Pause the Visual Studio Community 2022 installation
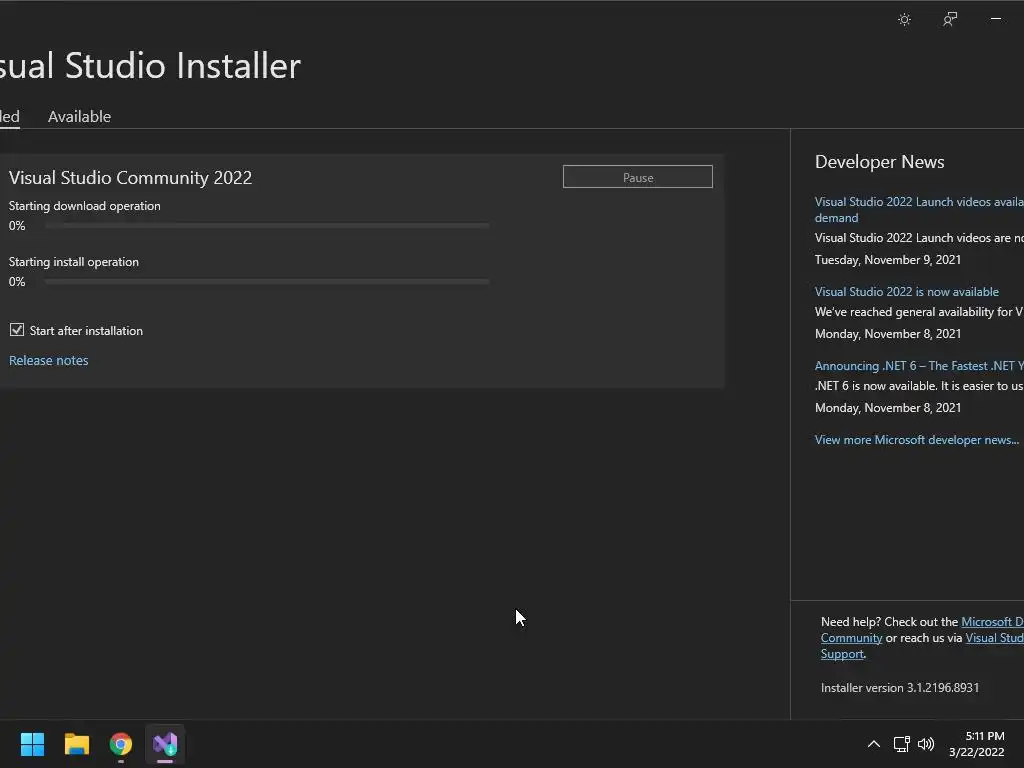This screenshot has width=1024, height=768. point(637,177)
